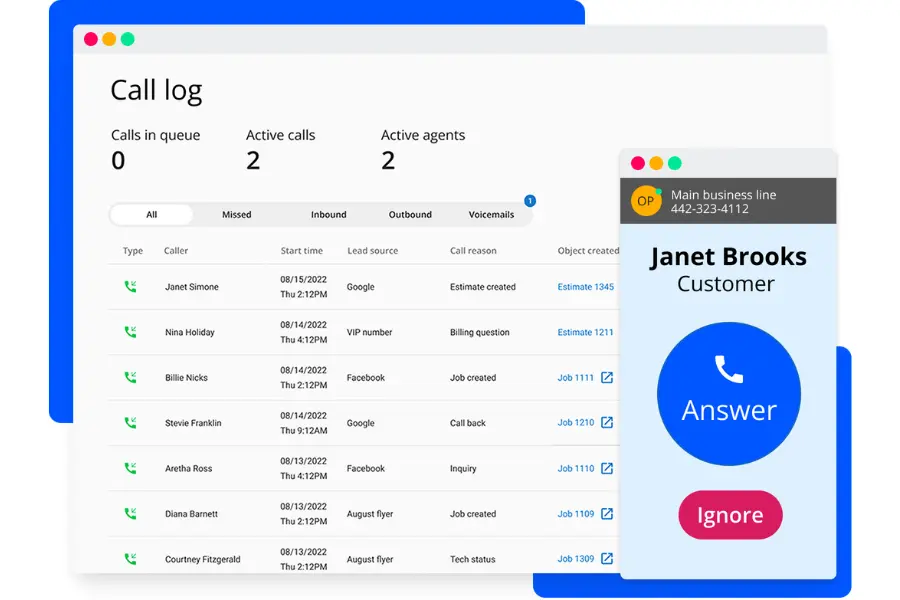
Task: Click inbound call icon for Courtney Fitzgerald
Action: [130, 558]
